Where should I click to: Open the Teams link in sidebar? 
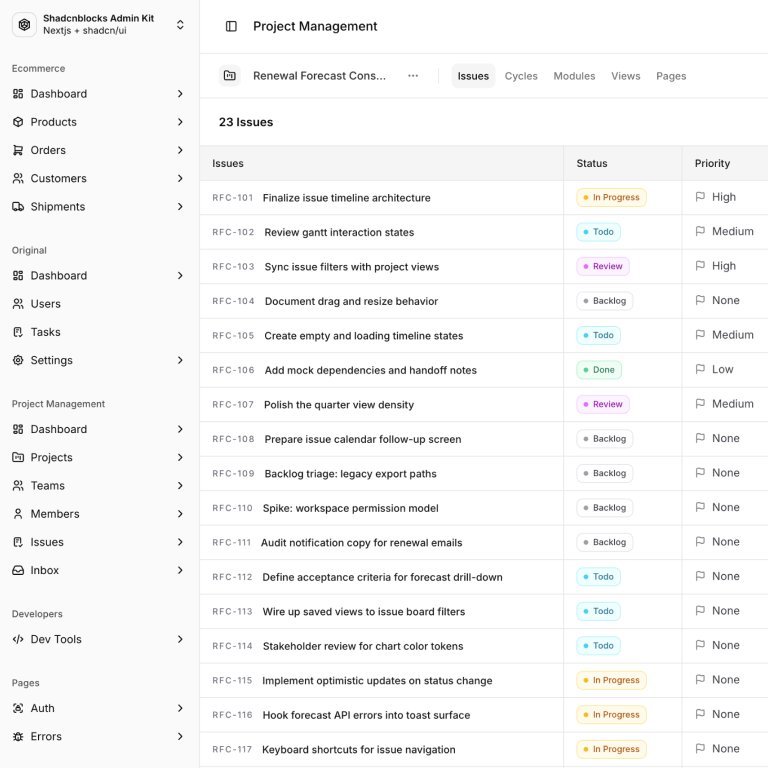click(48, 485)
